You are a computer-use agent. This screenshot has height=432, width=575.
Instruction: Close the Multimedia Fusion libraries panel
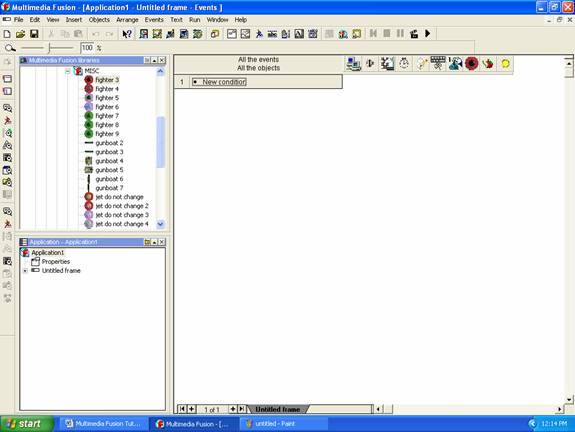pos(162,60)
